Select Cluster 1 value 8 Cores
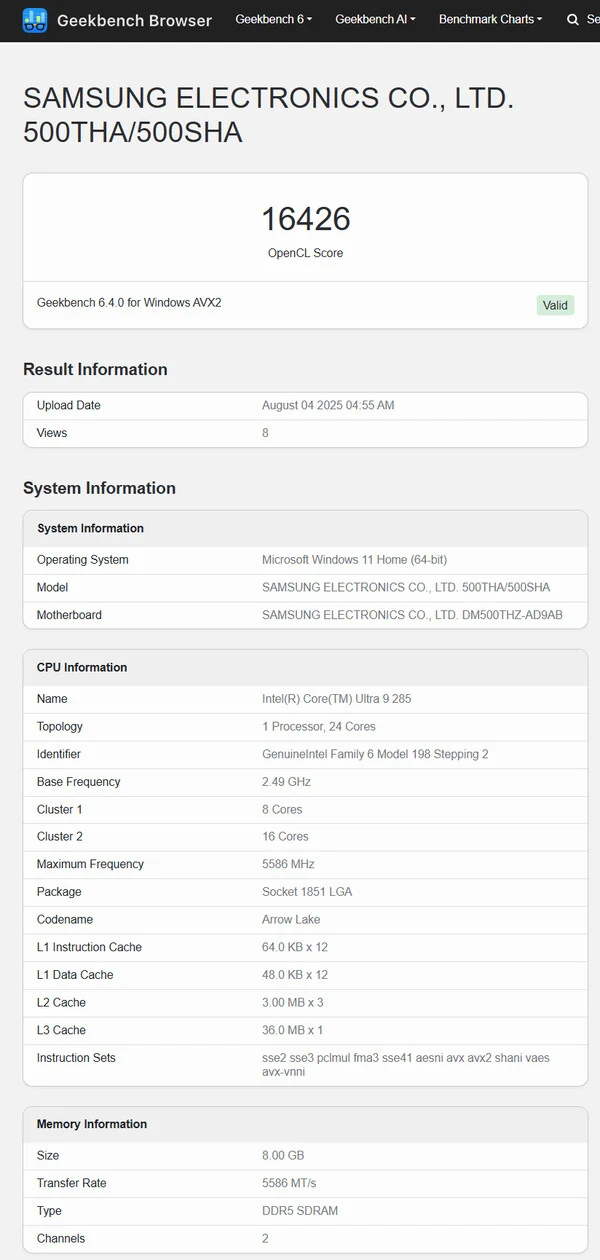The image size is (600, 1260). click(x=282, y=809)
